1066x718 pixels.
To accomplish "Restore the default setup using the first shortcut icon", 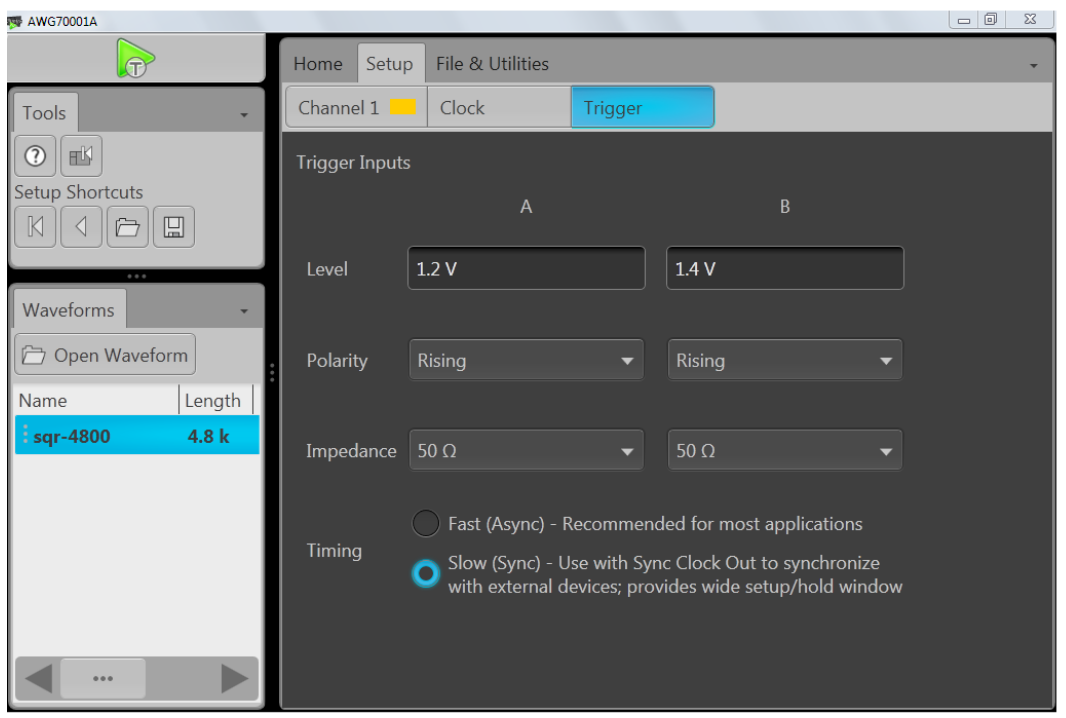I will click(34, 226).
